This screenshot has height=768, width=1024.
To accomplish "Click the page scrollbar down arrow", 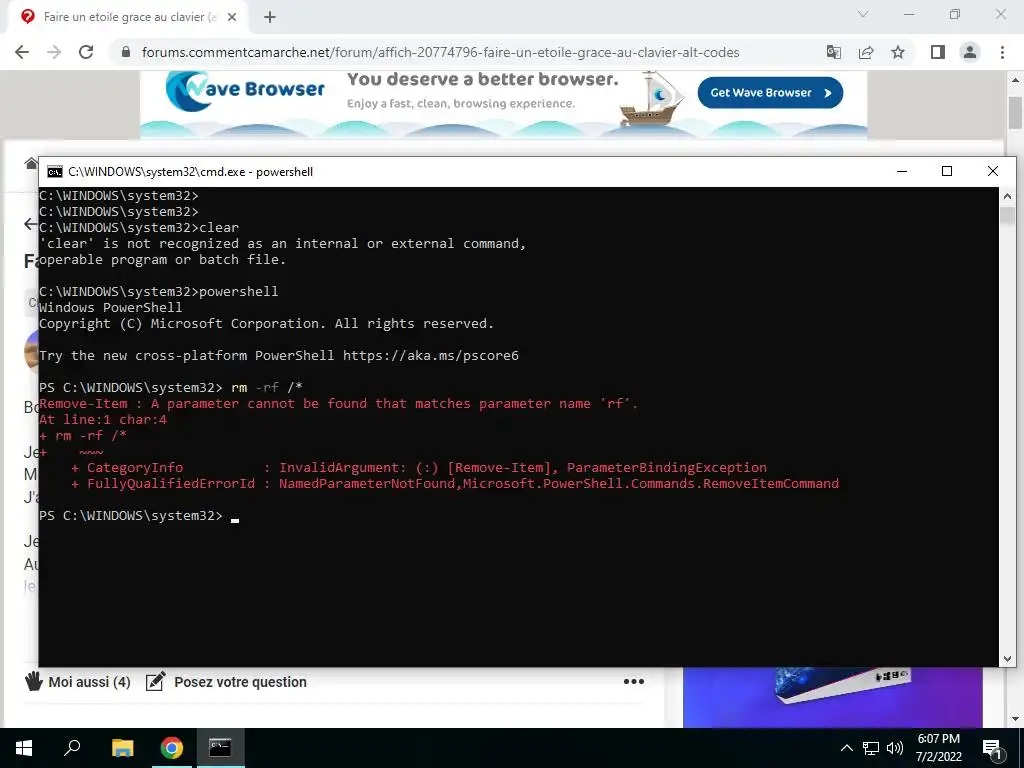I will tap(1015, 719).
